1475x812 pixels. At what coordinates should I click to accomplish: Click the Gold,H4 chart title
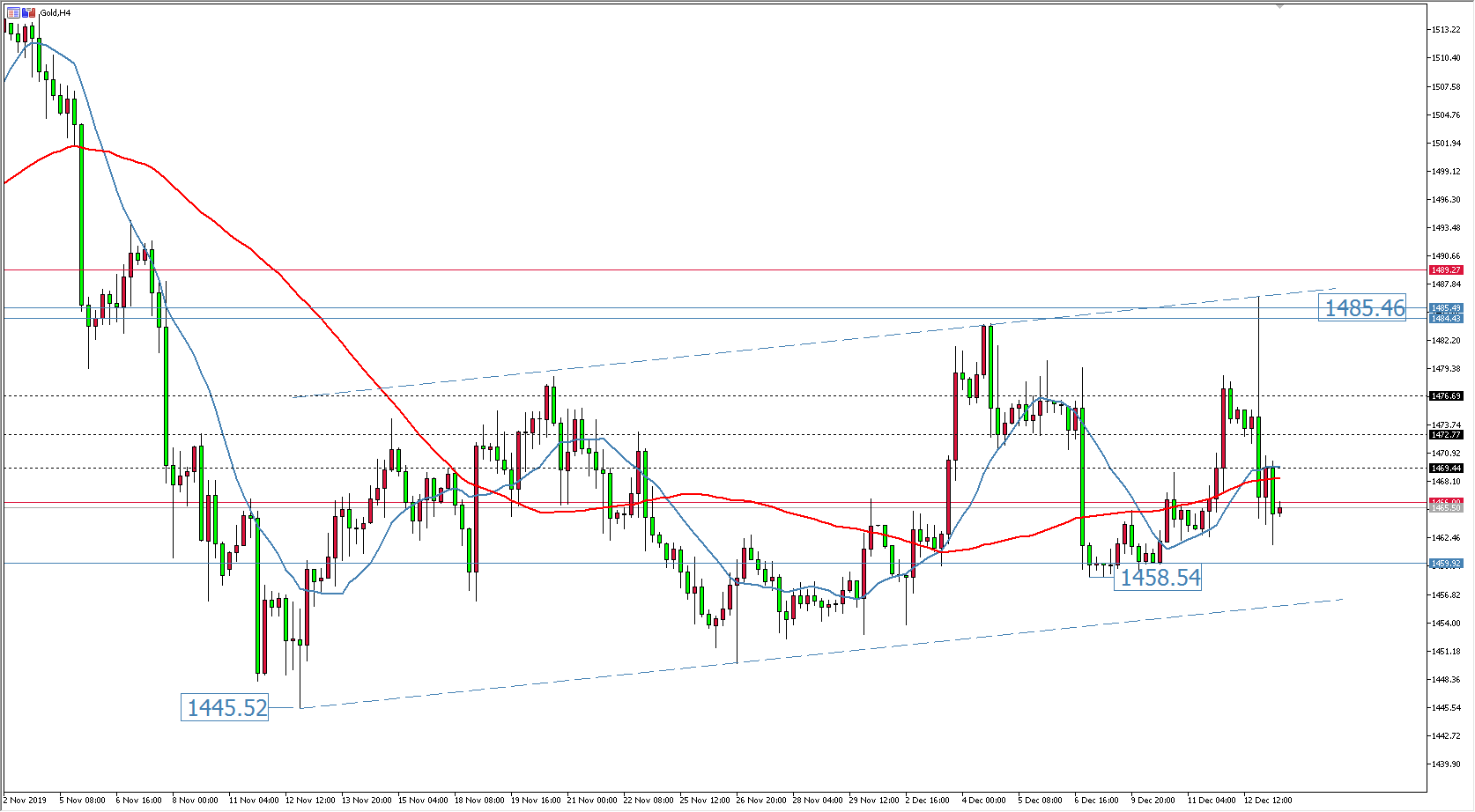pos(56,13)
